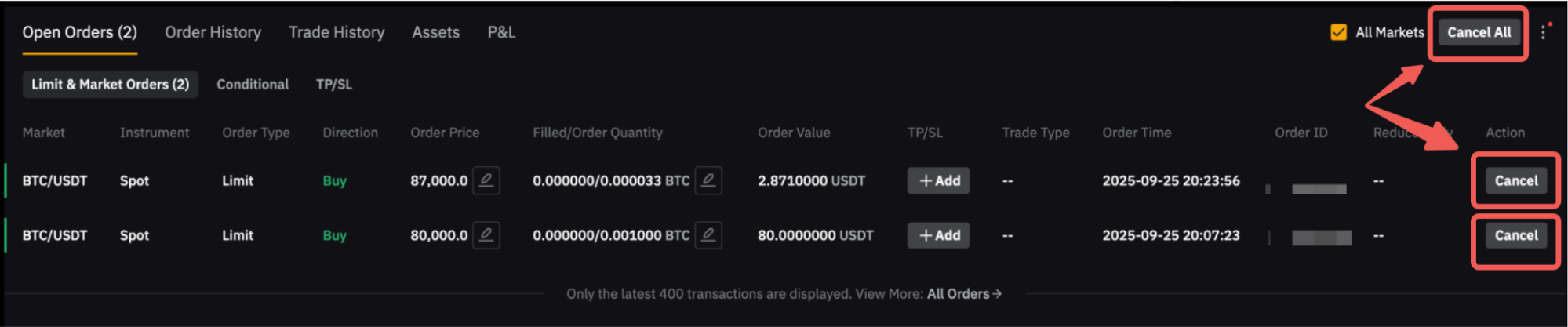Add TP/SL to the 80,000.0 order

click(938, 235)
